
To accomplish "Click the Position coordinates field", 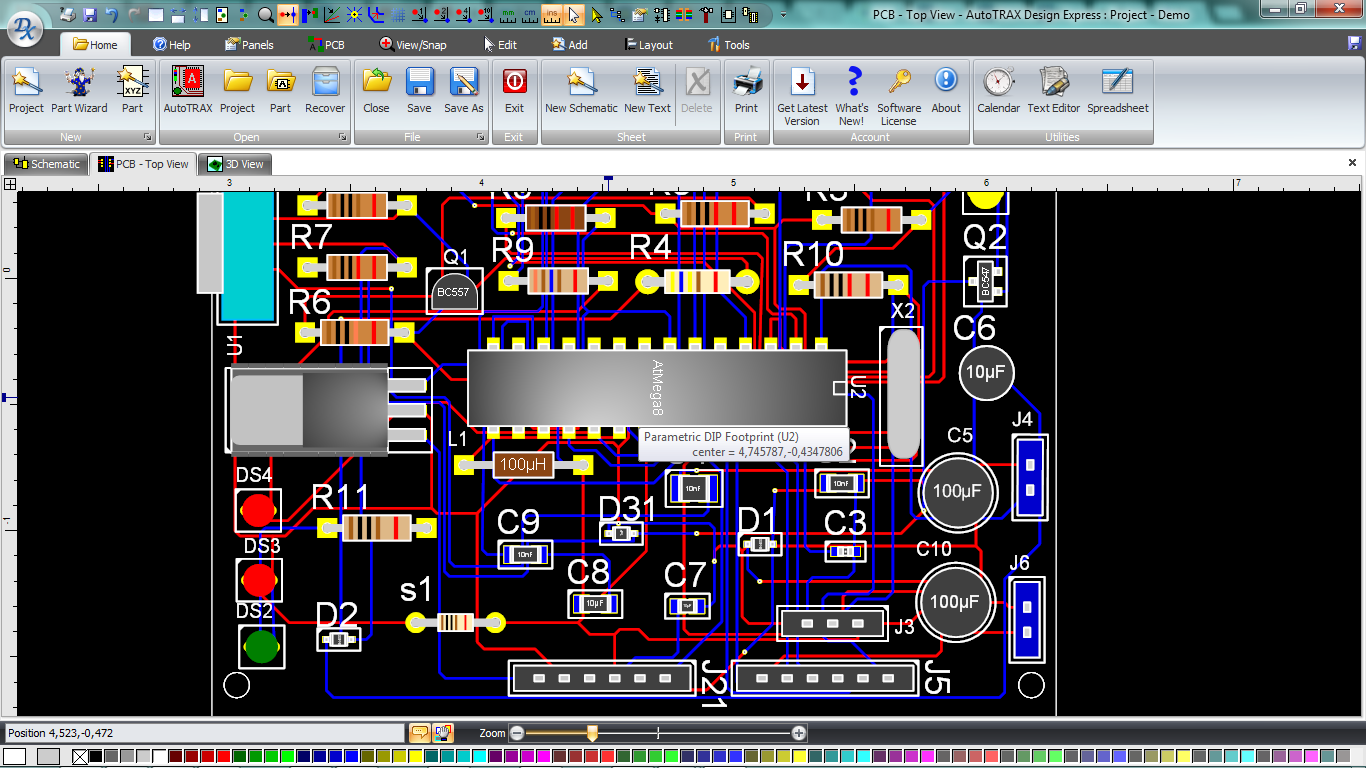I will (x=205, y=733).
